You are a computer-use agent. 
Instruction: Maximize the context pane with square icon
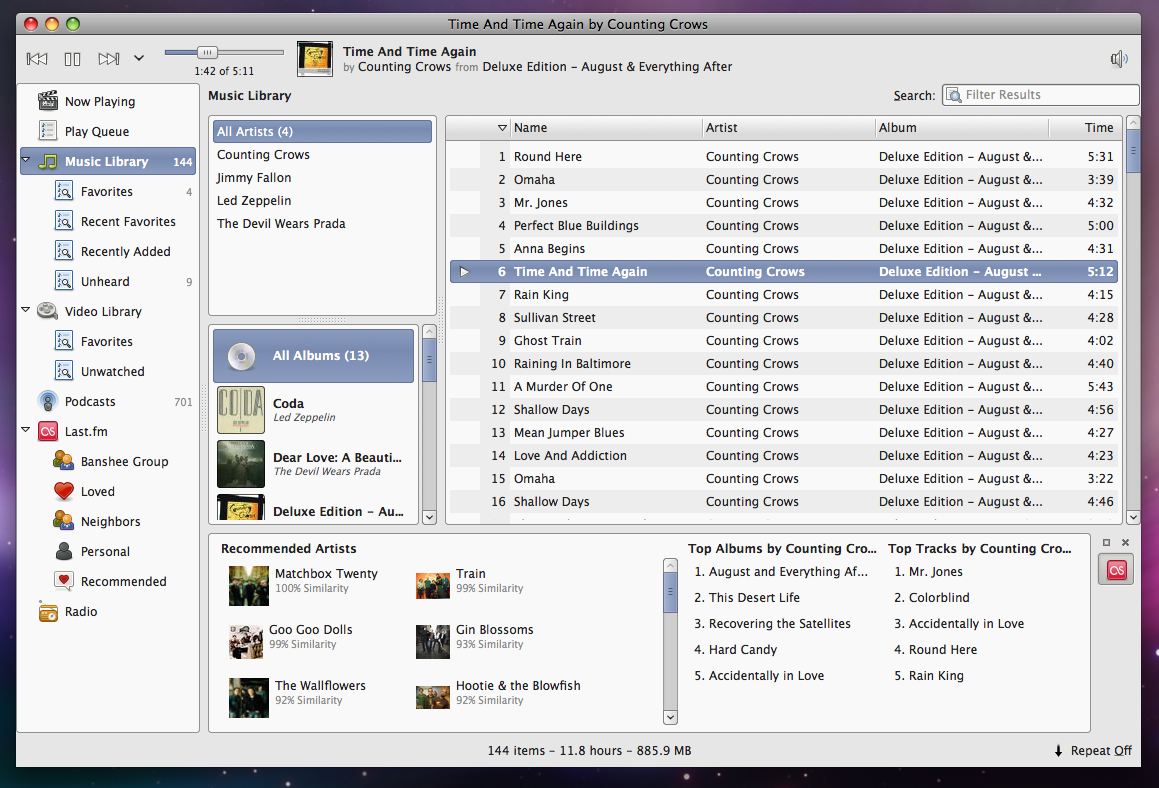(x=1107, y=543)
